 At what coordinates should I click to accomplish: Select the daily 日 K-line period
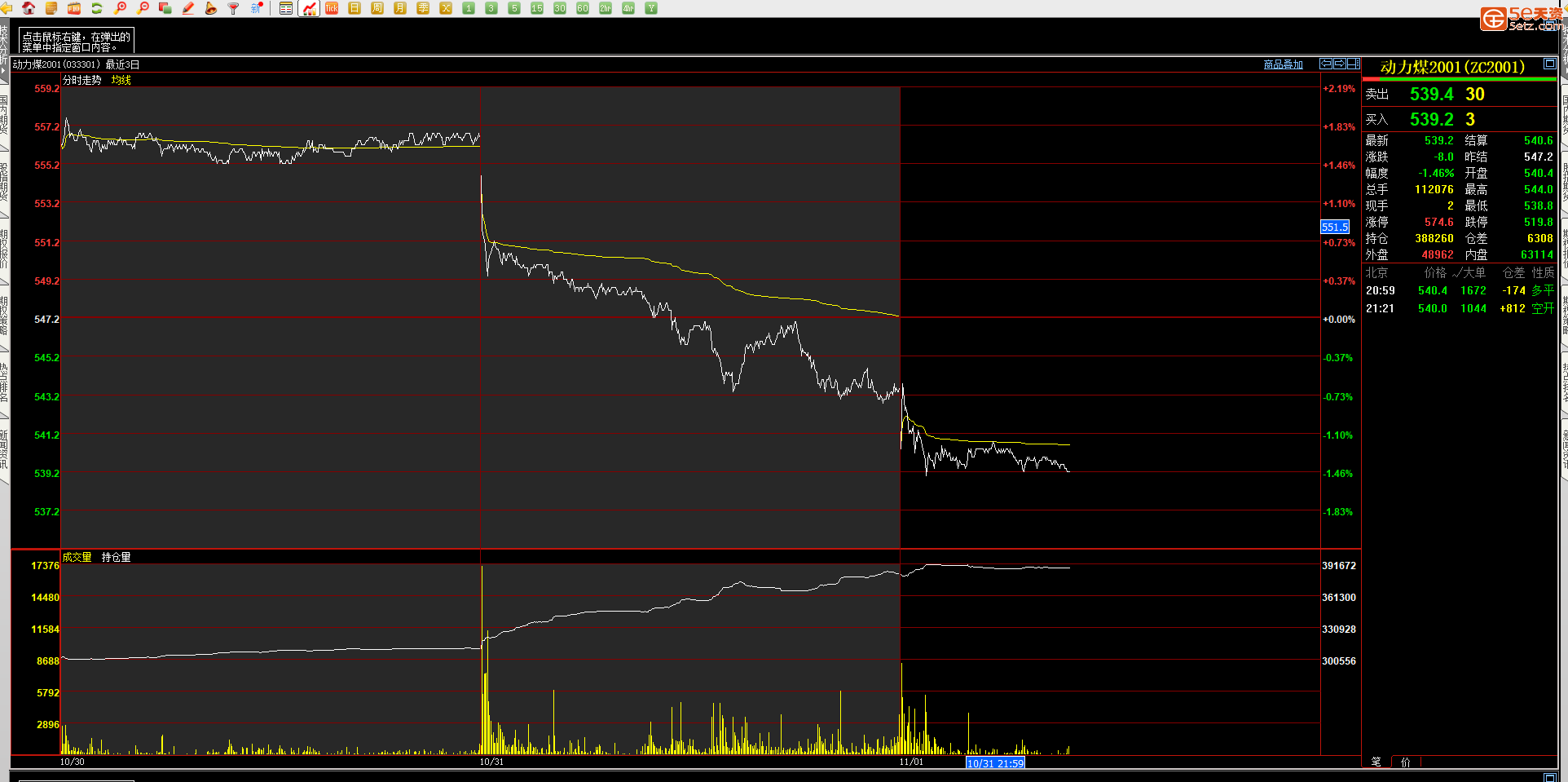(x=355, y=8)
